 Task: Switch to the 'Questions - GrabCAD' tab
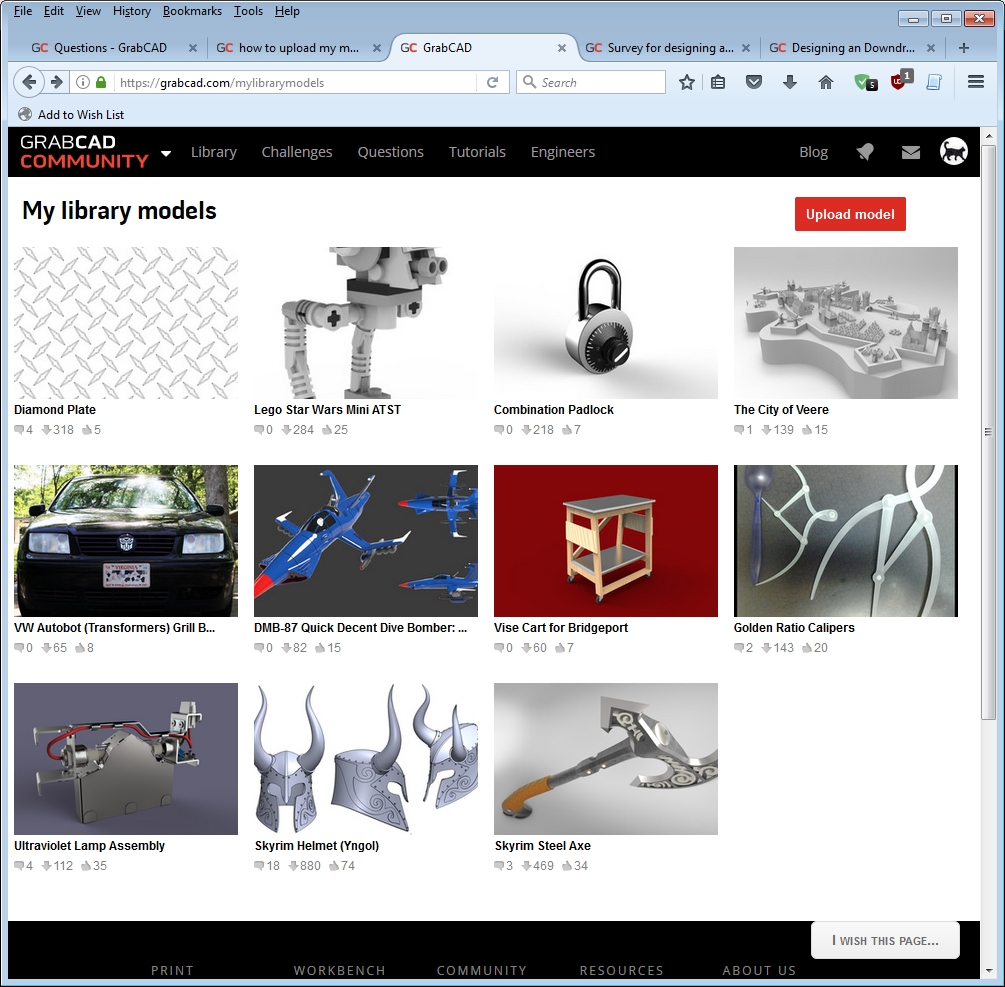[x=110, y=48]
